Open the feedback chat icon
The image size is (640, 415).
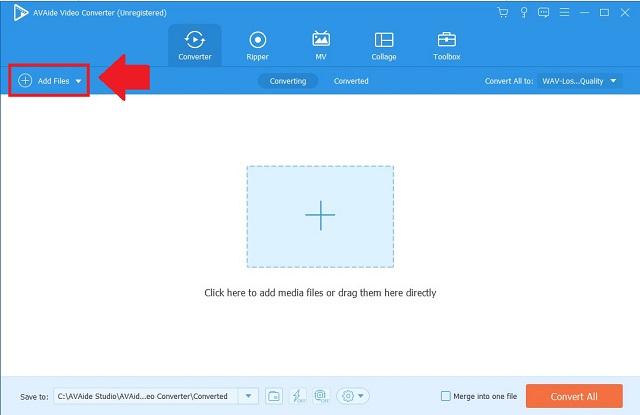tap(543, 13)
